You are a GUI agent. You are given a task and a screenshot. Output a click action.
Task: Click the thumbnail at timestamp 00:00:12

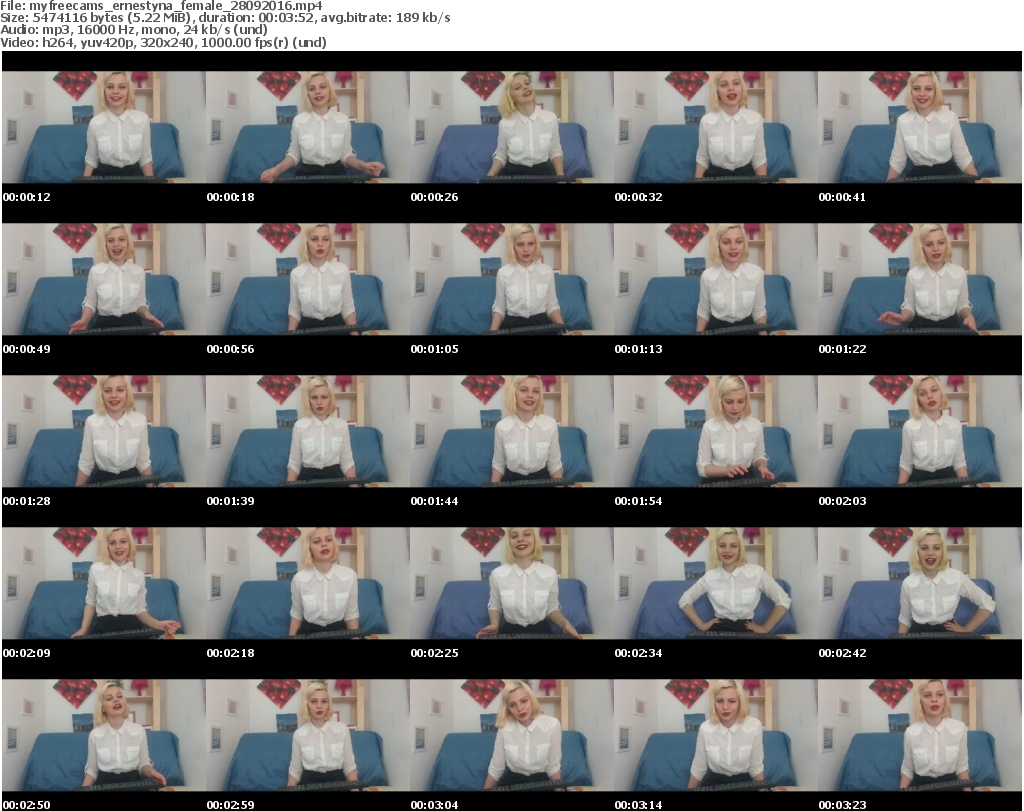[x=104, y=127]
